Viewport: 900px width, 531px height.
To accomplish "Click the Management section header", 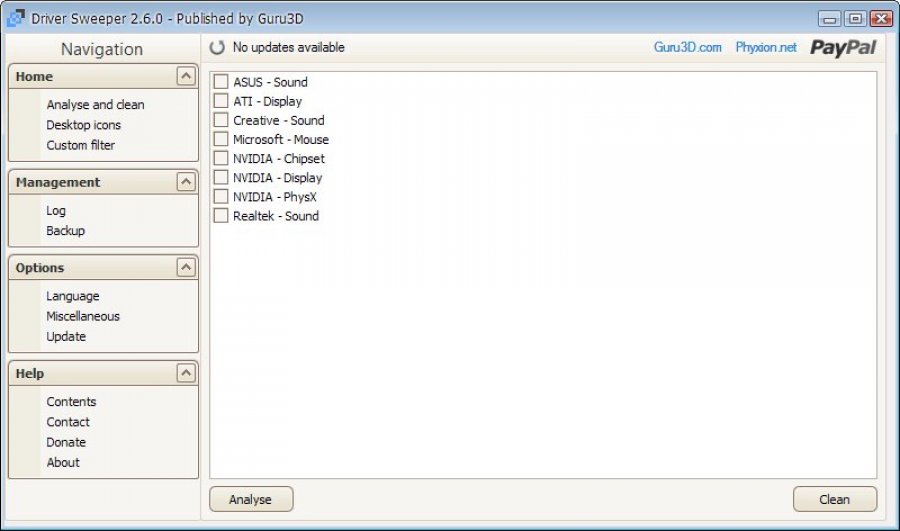I will tap(103, 182).
